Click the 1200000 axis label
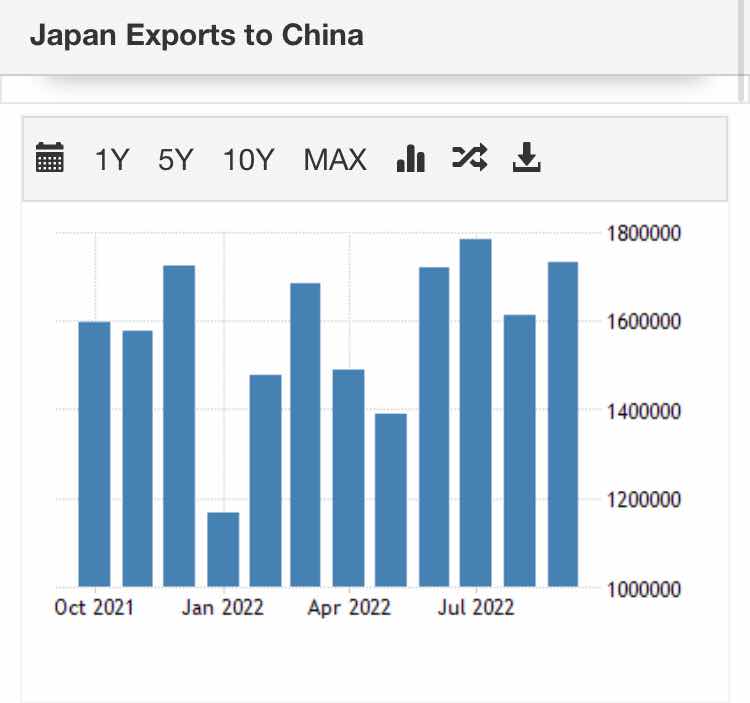Viewport: 750px width, 703px height. click(x=644, y=500)
